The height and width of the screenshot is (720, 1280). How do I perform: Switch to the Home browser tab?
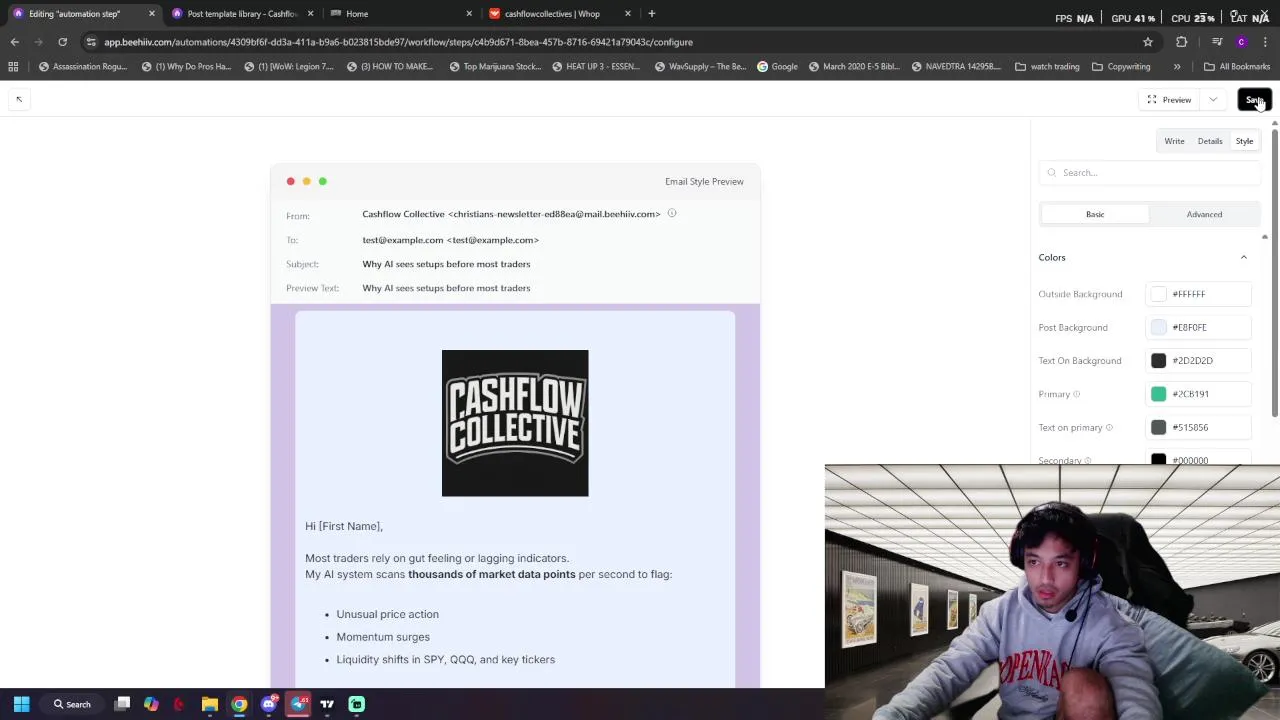(x=400, y=14)
